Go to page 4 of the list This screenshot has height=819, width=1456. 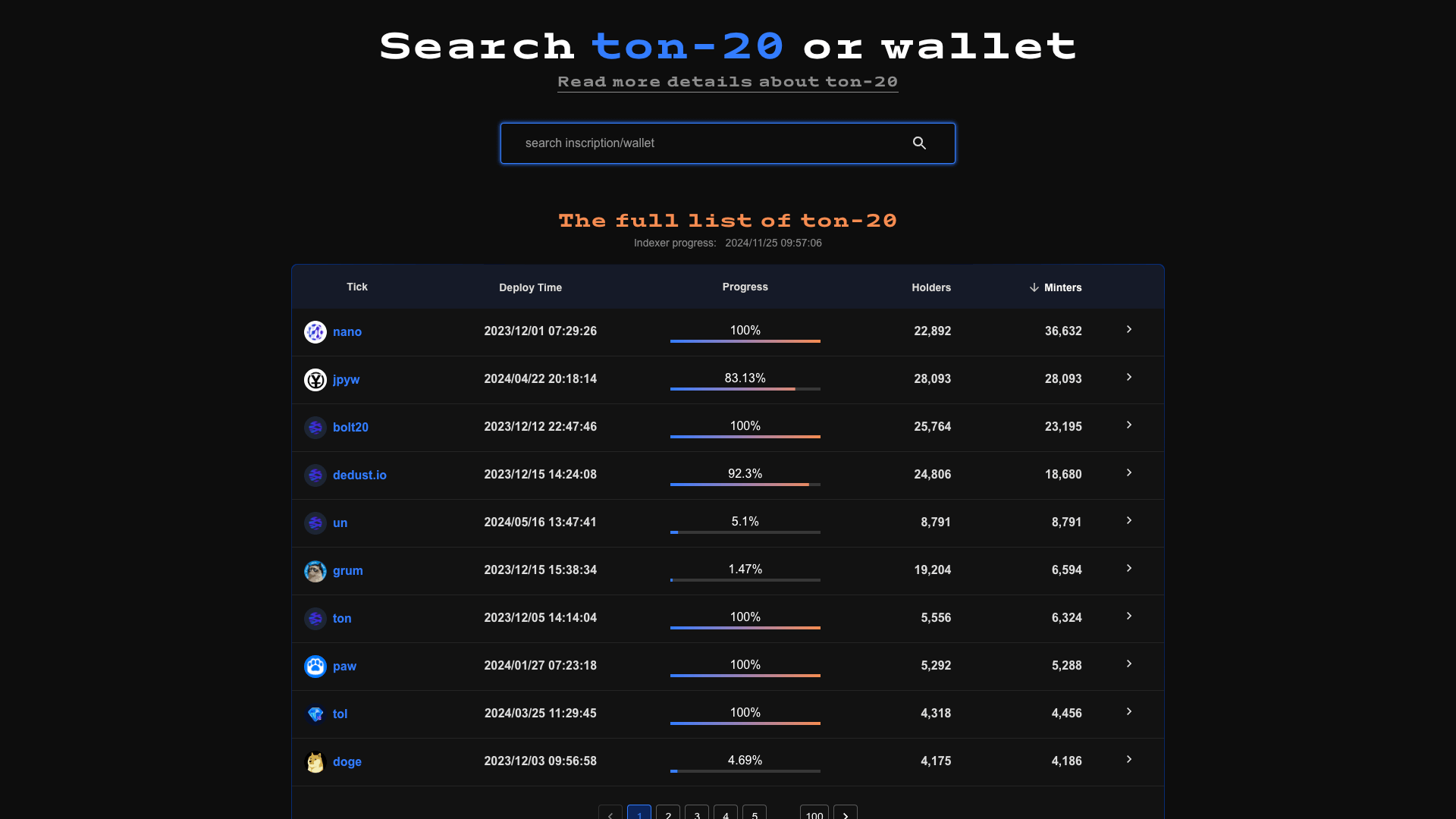click(x=726, y=813)
